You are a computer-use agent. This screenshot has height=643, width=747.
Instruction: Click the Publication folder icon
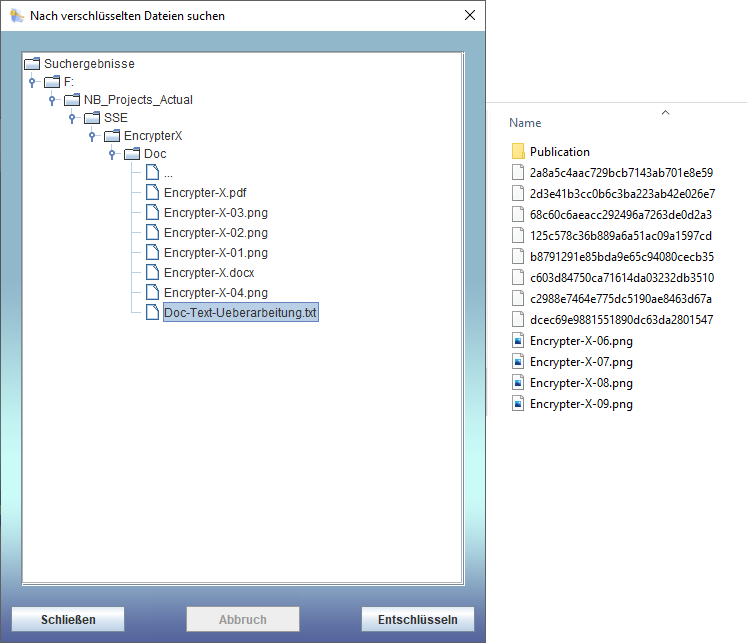[x=518, y=152]
